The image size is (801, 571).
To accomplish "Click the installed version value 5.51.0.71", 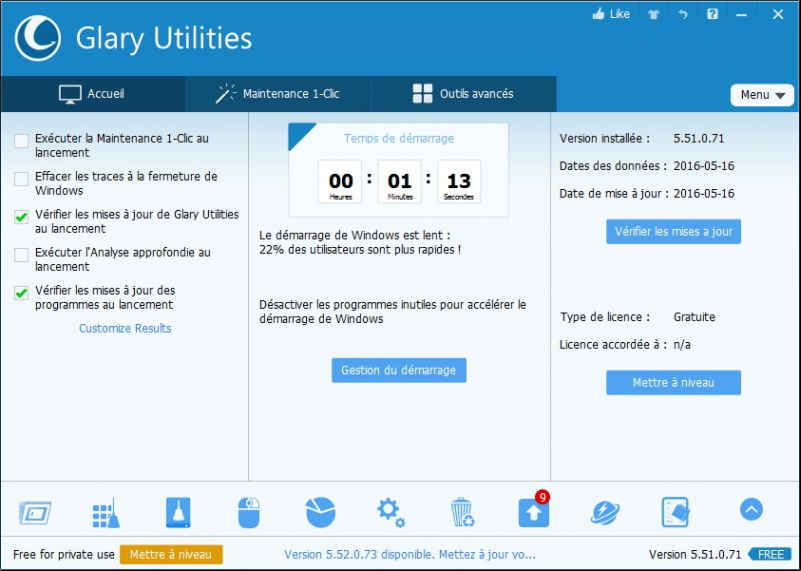I will pyautogui.click(x=698, y=138).
